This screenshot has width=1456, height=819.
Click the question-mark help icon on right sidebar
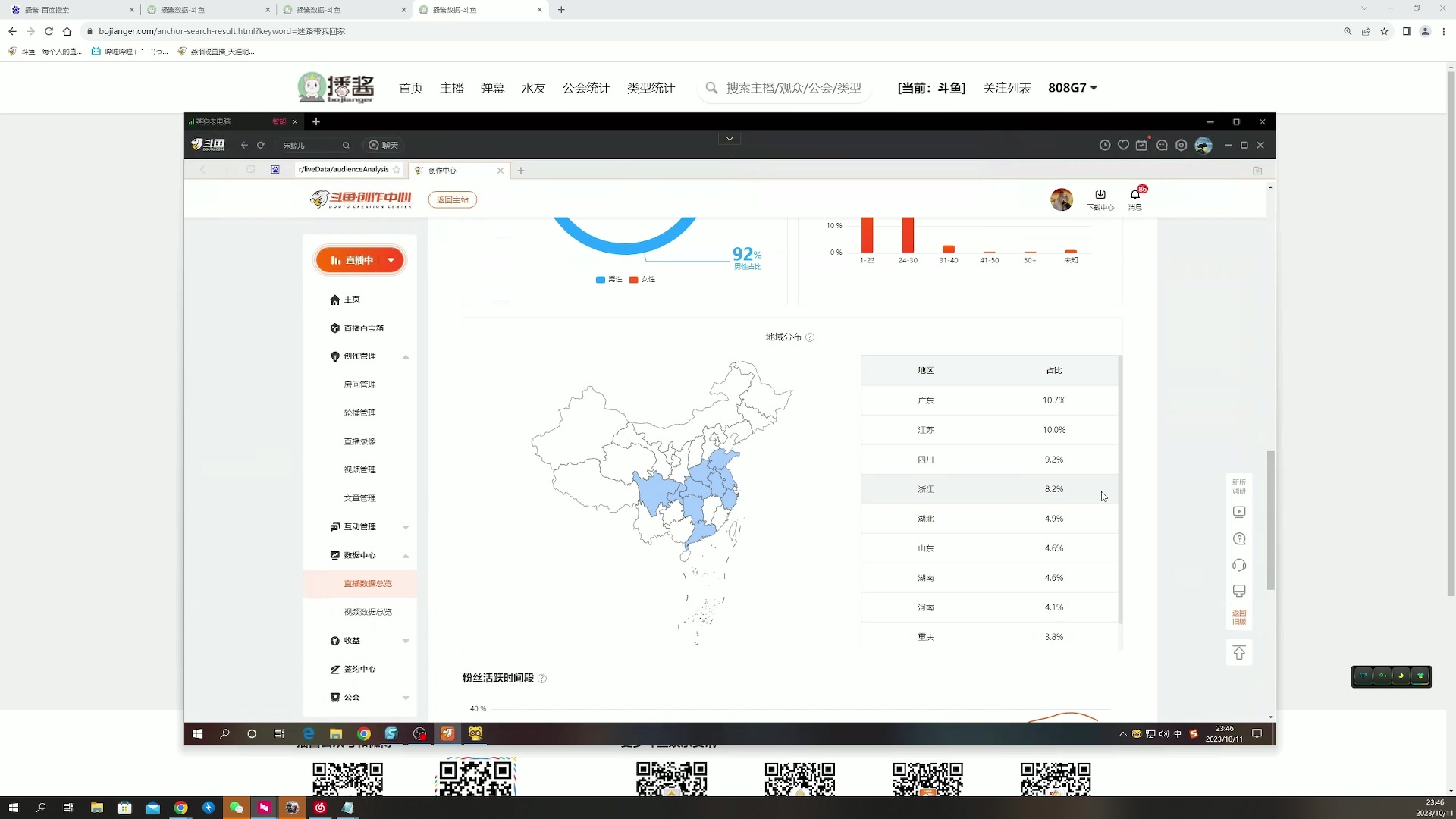click(1238, 539)
